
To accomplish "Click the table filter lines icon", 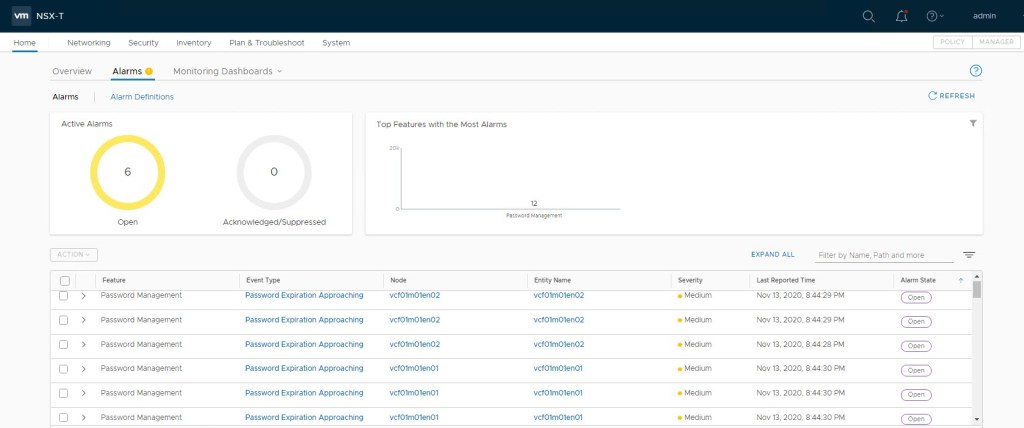I will 968,255.
